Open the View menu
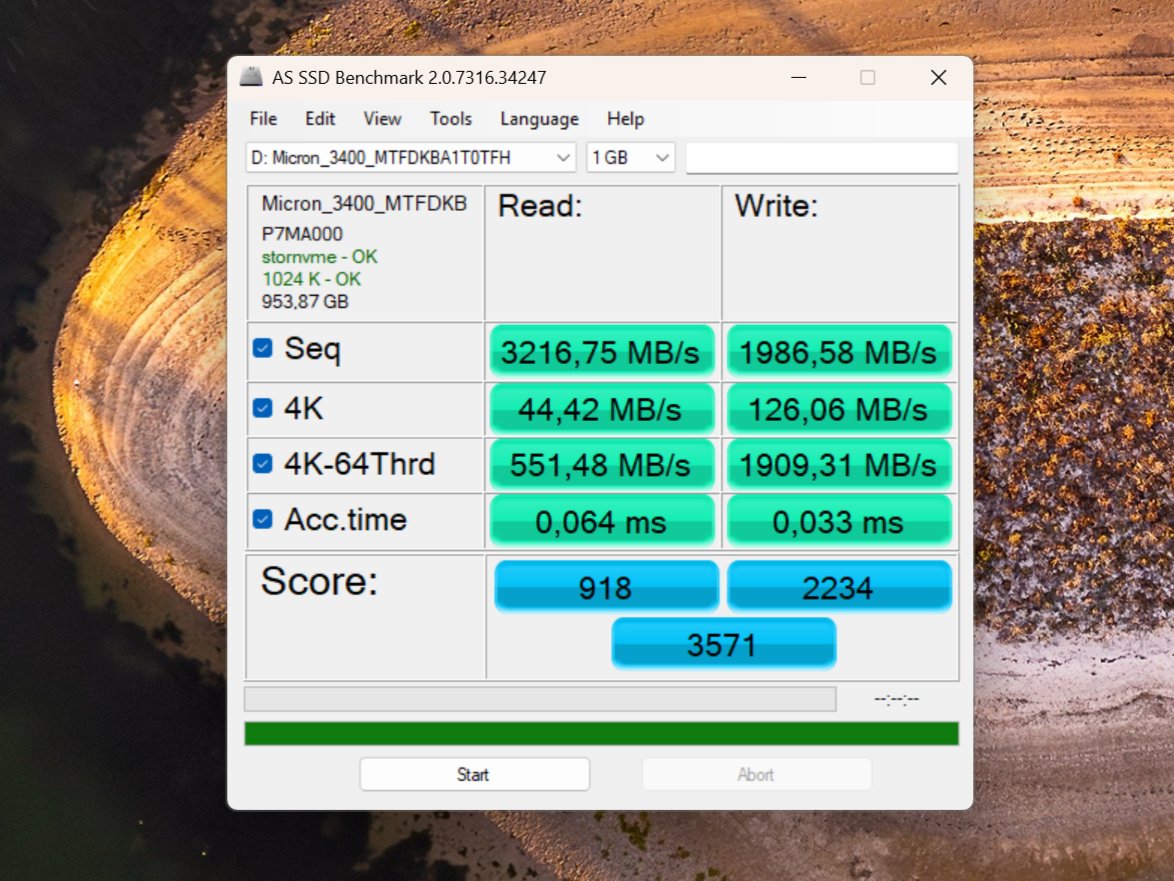This screenshot has width=1174, height=881. coord(382,119)
